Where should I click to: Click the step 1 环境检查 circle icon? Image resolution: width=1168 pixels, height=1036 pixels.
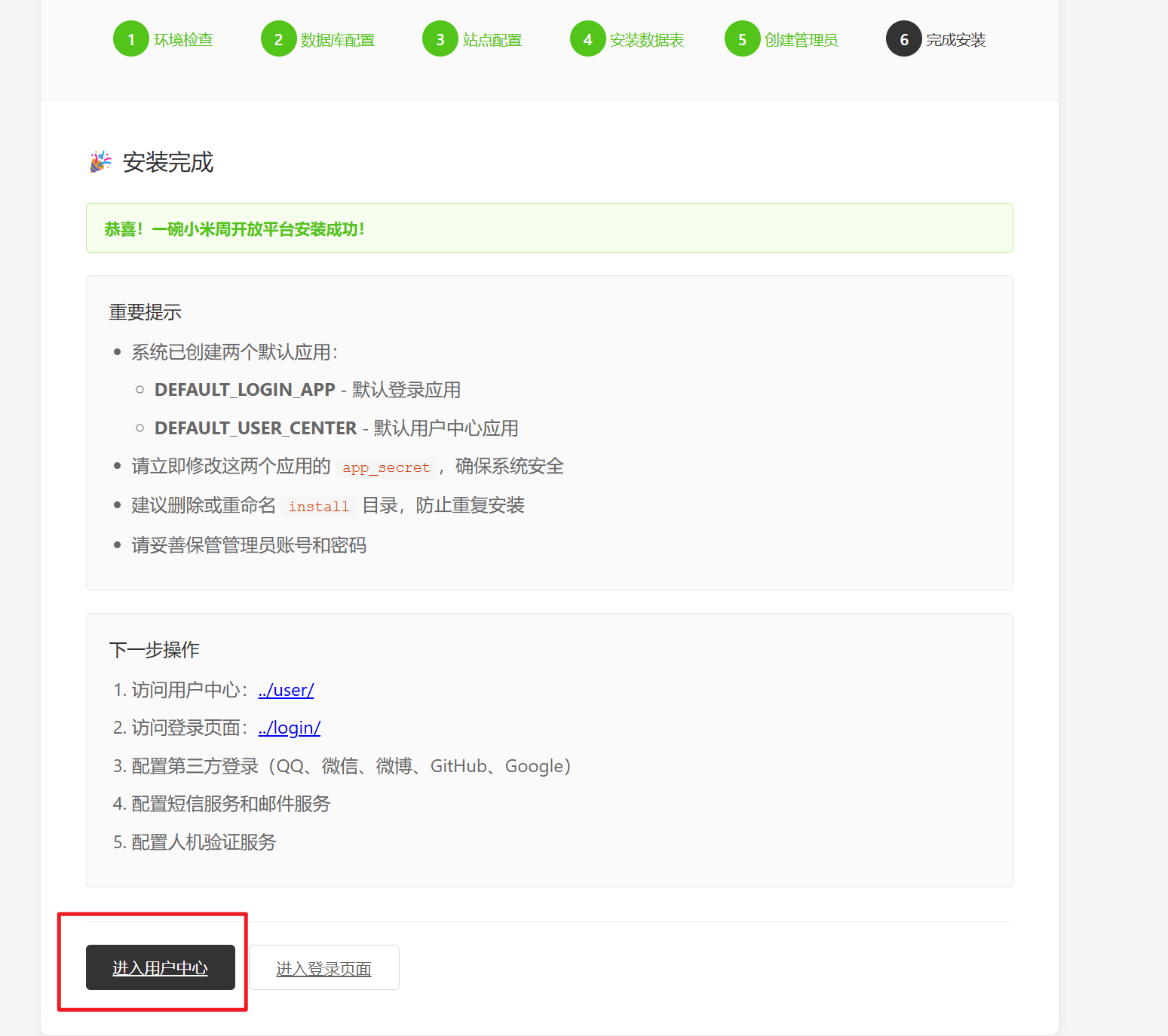(x=130, y=38)
